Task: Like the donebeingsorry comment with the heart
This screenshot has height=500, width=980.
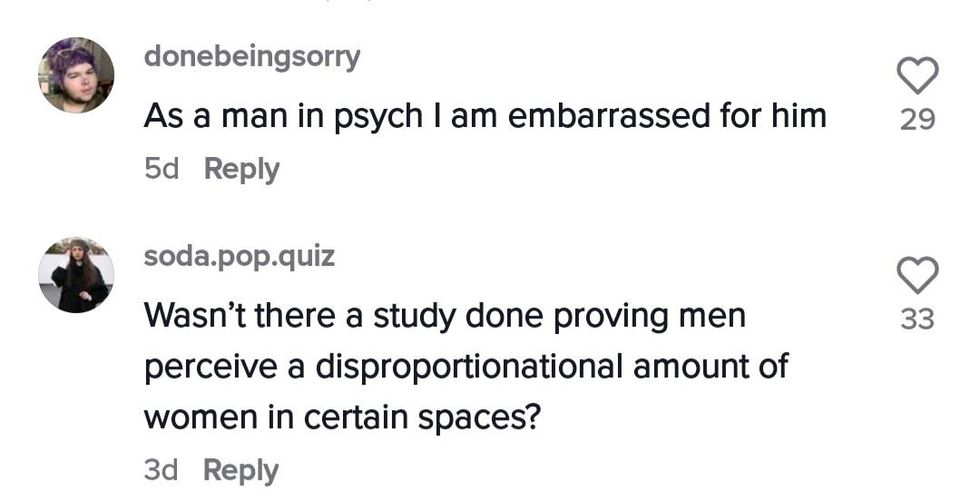Action: [916, 74]
